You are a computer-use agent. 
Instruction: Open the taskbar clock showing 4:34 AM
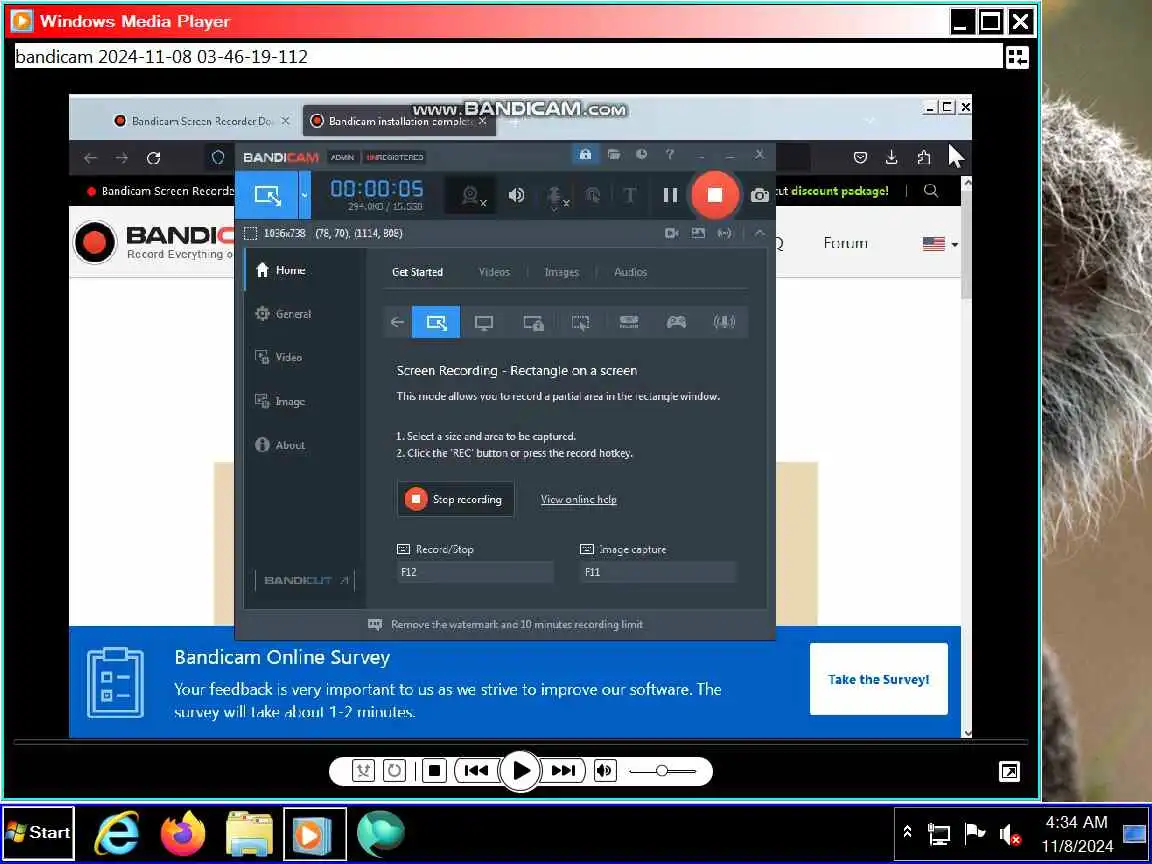[1077, 834]
